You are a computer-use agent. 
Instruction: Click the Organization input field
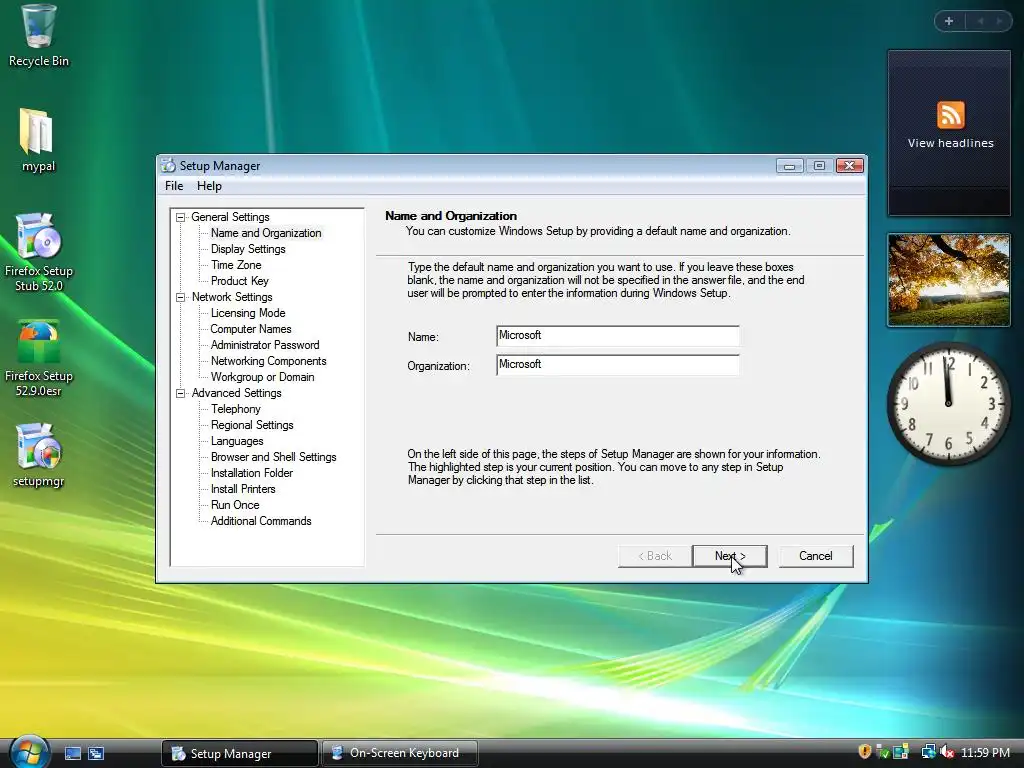click(x=617, y=364)
